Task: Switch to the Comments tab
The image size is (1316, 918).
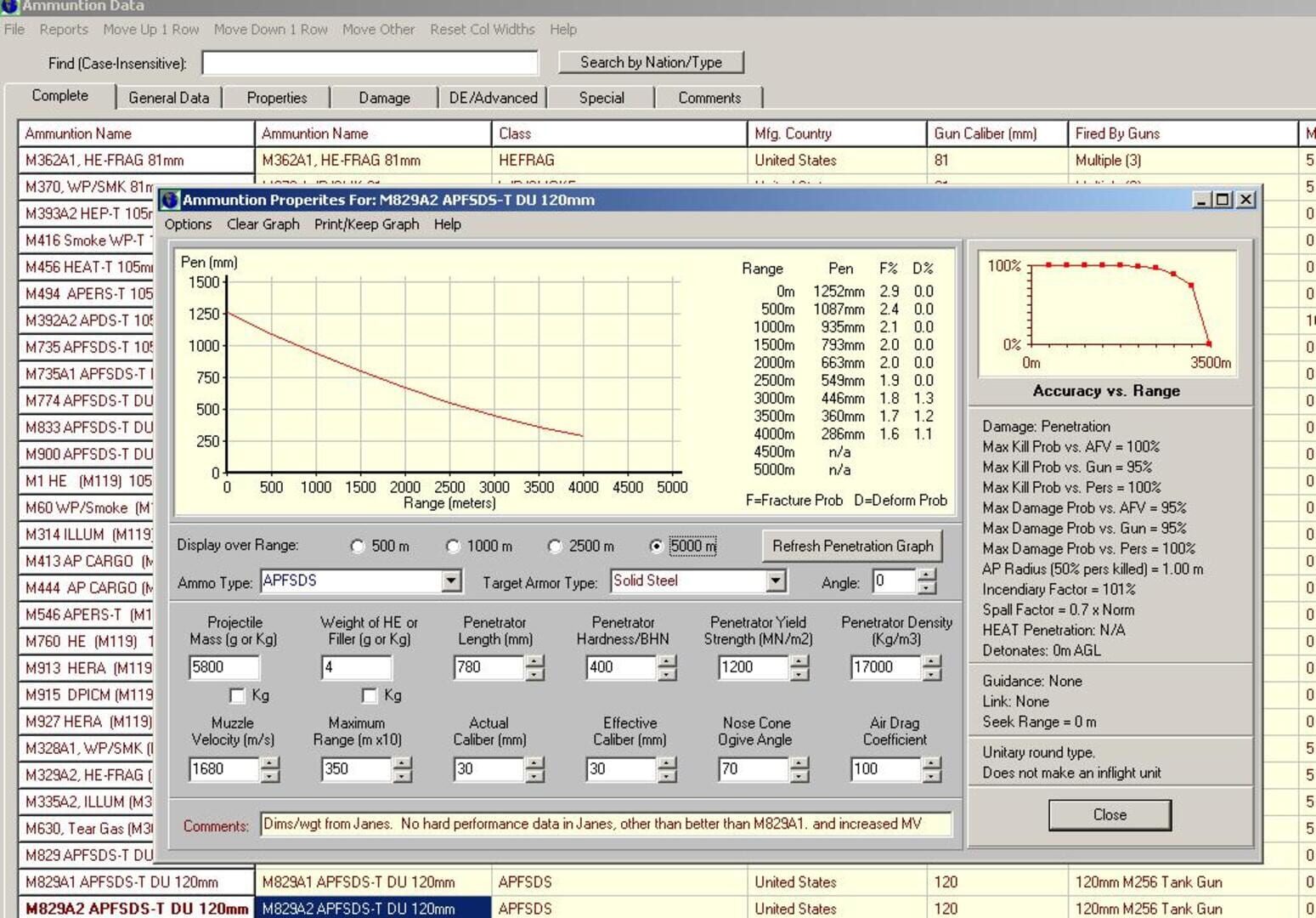Action: click(709, 97)
